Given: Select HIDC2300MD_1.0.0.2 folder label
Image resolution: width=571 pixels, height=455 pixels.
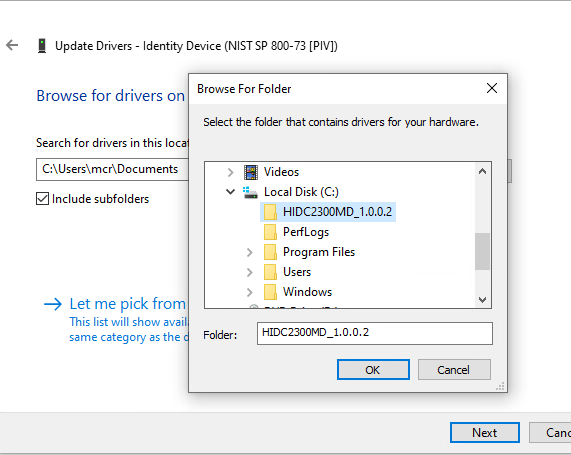Looking at the screenshot, I should click(338, 212).
